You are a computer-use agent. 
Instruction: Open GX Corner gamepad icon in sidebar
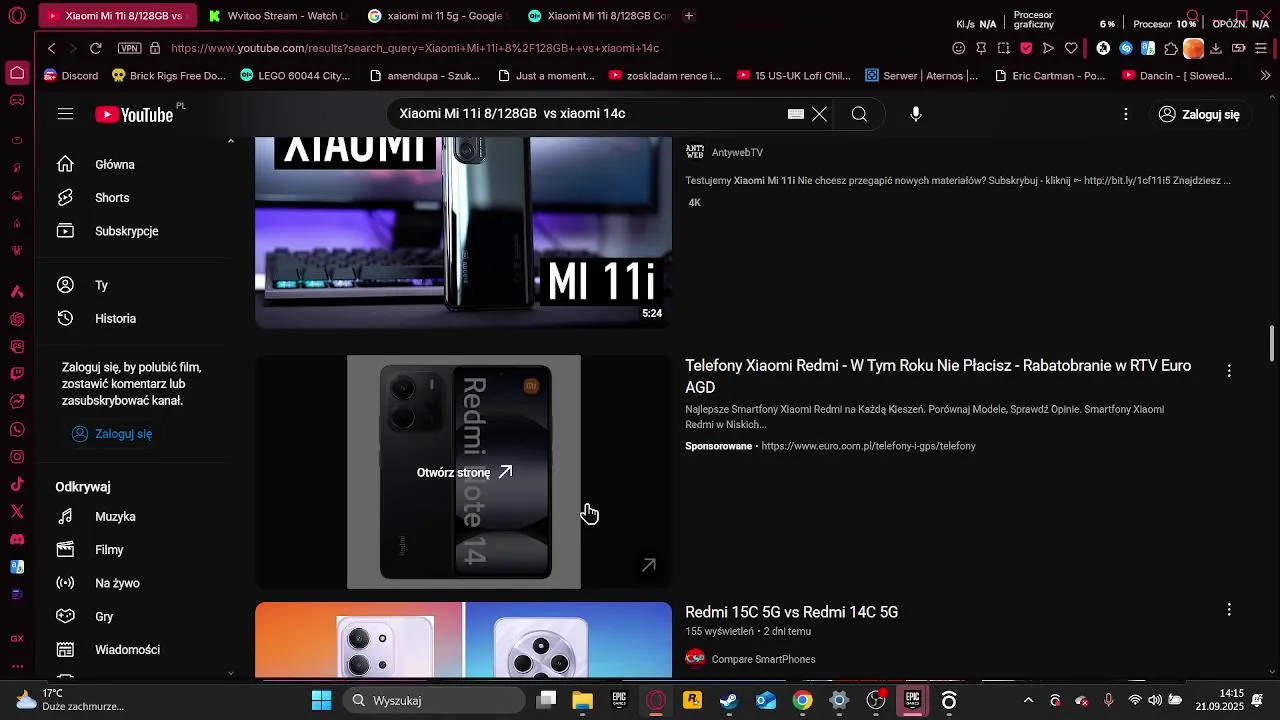[x=17, y=100]
